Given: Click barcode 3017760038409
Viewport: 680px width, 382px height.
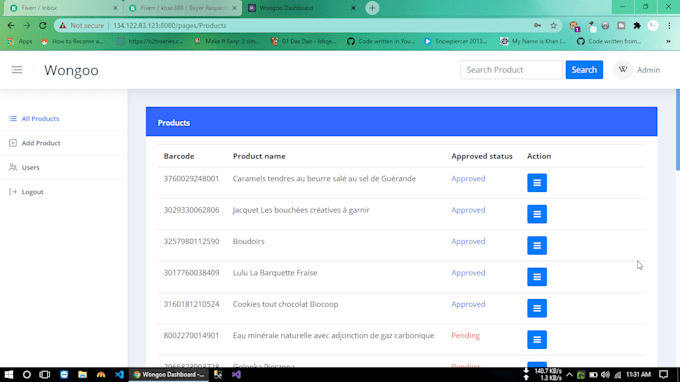Looking at the screenshot, I should tap(191, 273).
